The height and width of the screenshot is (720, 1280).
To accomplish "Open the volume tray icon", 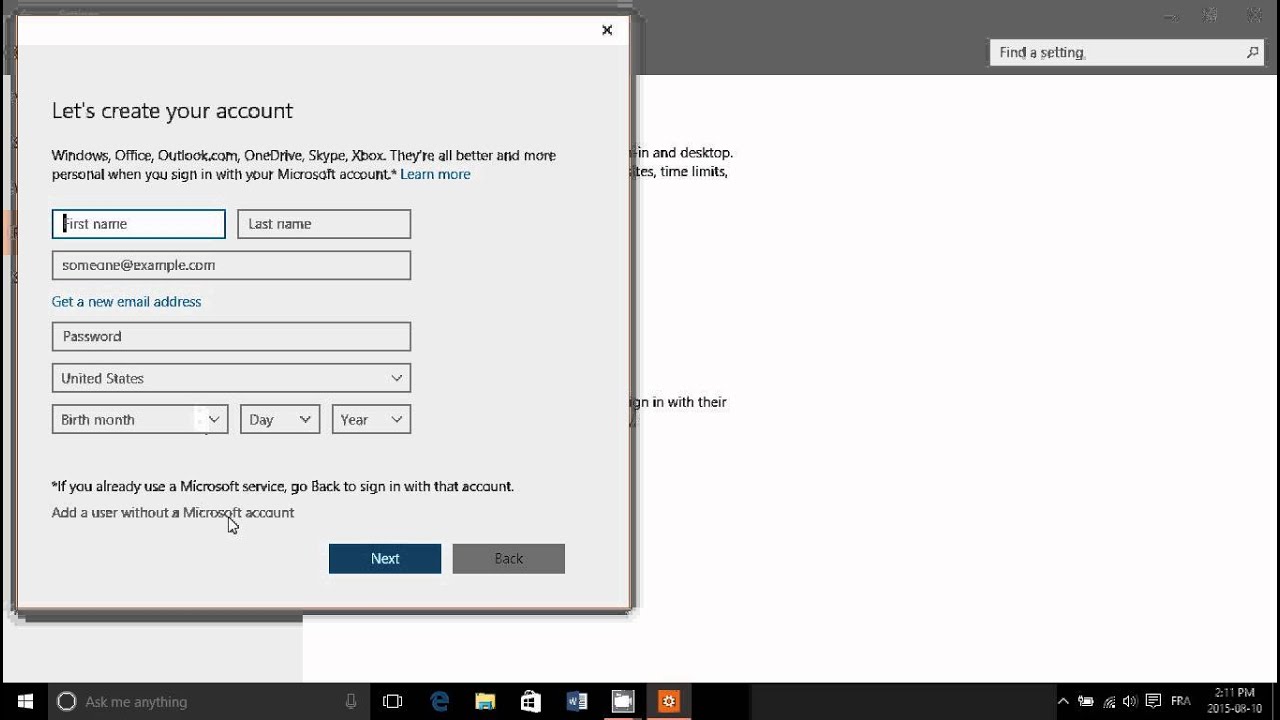I will tap(1130, 701).
